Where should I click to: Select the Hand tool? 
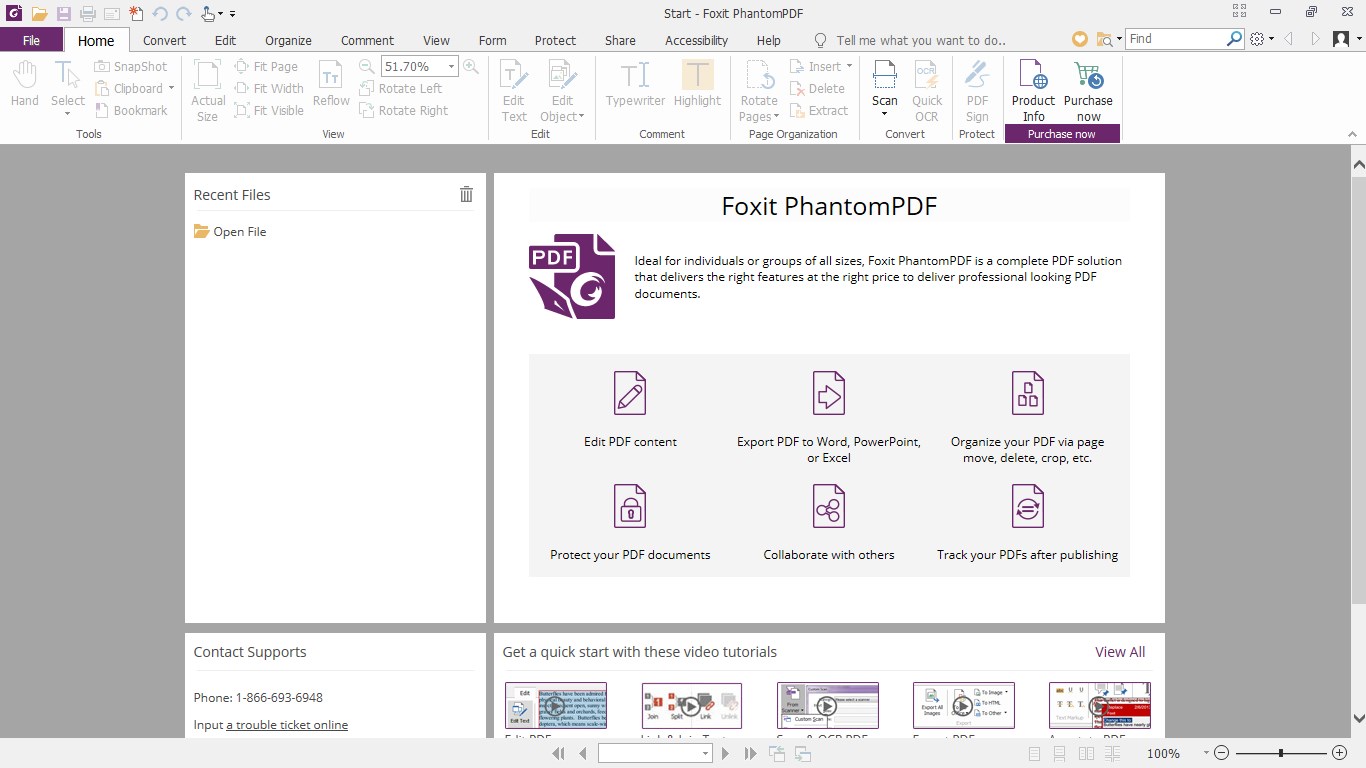[25, 84]
